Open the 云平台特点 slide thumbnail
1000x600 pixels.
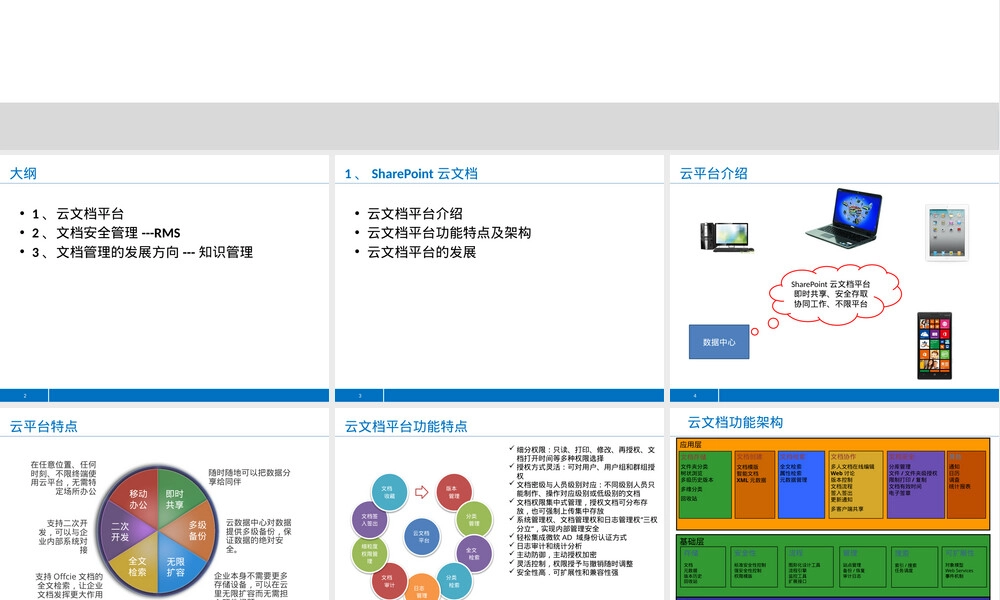pyautogui.click(x=165, y=504)
